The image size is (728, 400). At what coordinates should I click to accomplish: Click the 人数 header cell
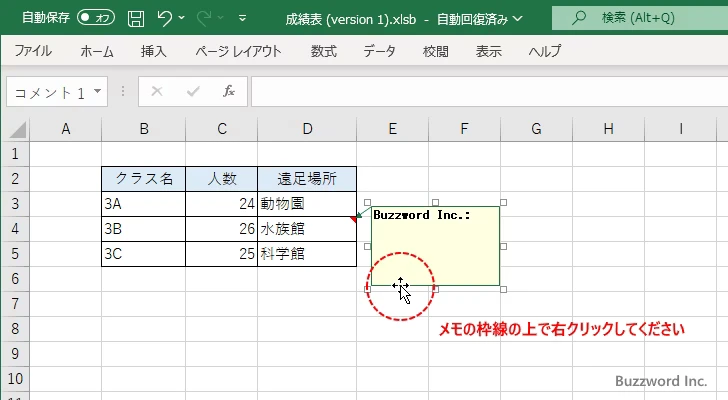(x=221, y=179)
